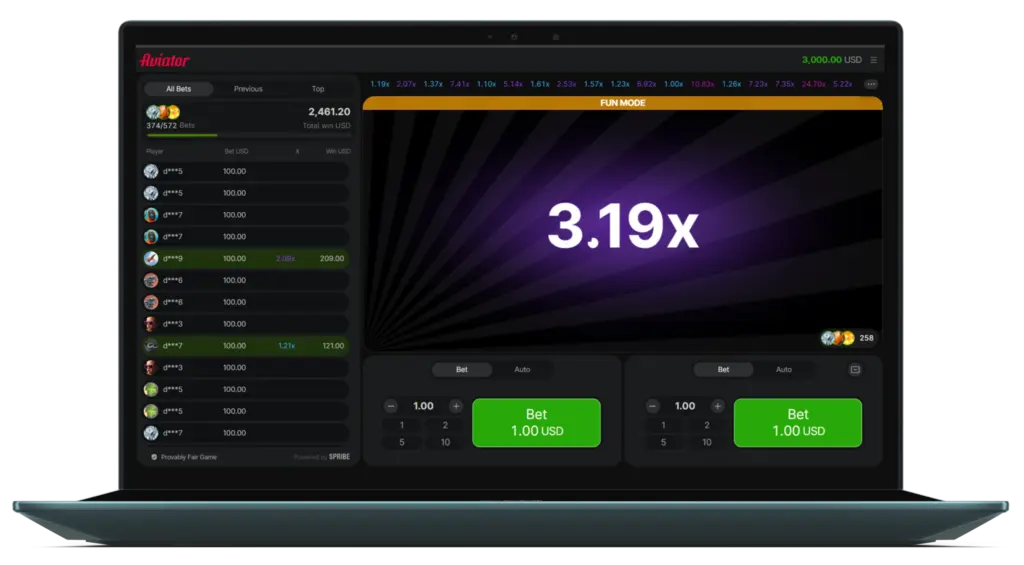Open round 2.53x in history bar
This screenshot has width=1024, height=565.
(x=566, y=84)
